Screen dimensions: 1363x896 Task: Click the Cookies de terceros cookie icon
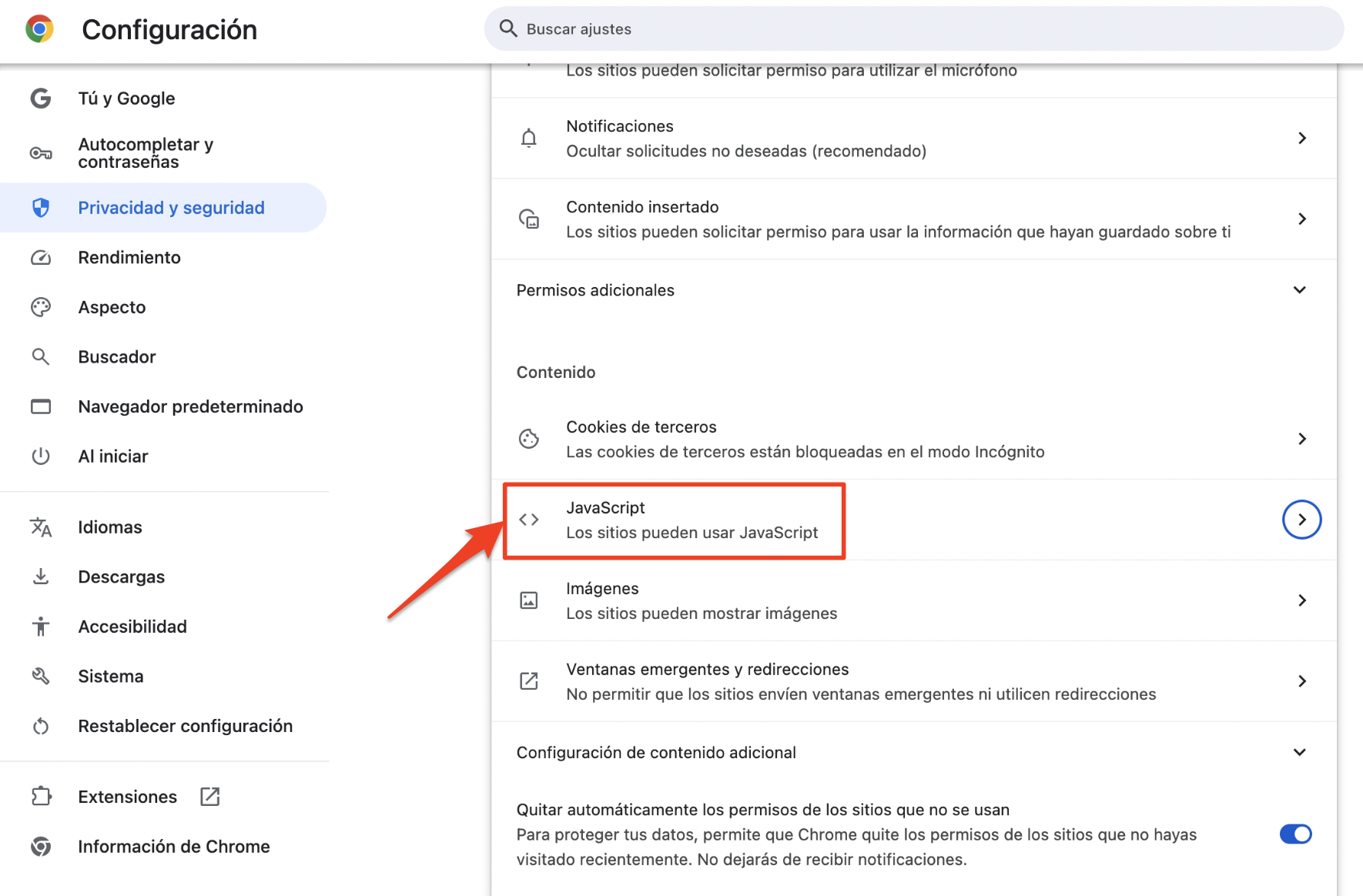(x=529, y=439)
